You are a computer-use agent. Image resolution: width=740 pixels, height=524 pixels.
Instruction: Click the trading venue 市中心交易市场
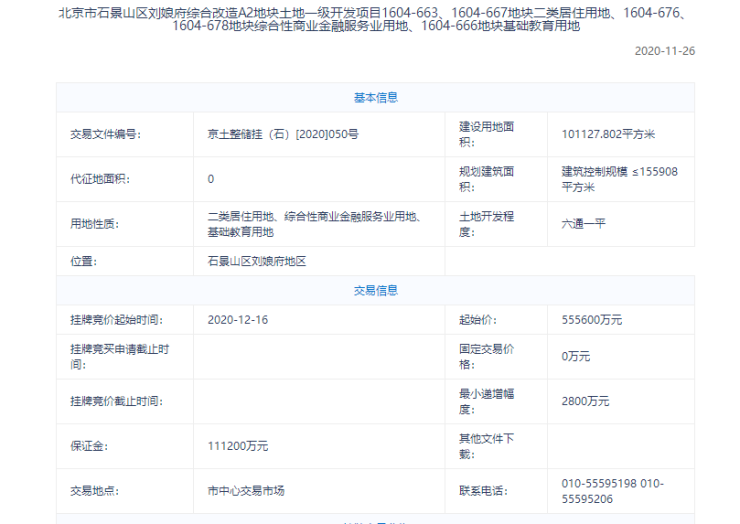(x=246, y=491)
